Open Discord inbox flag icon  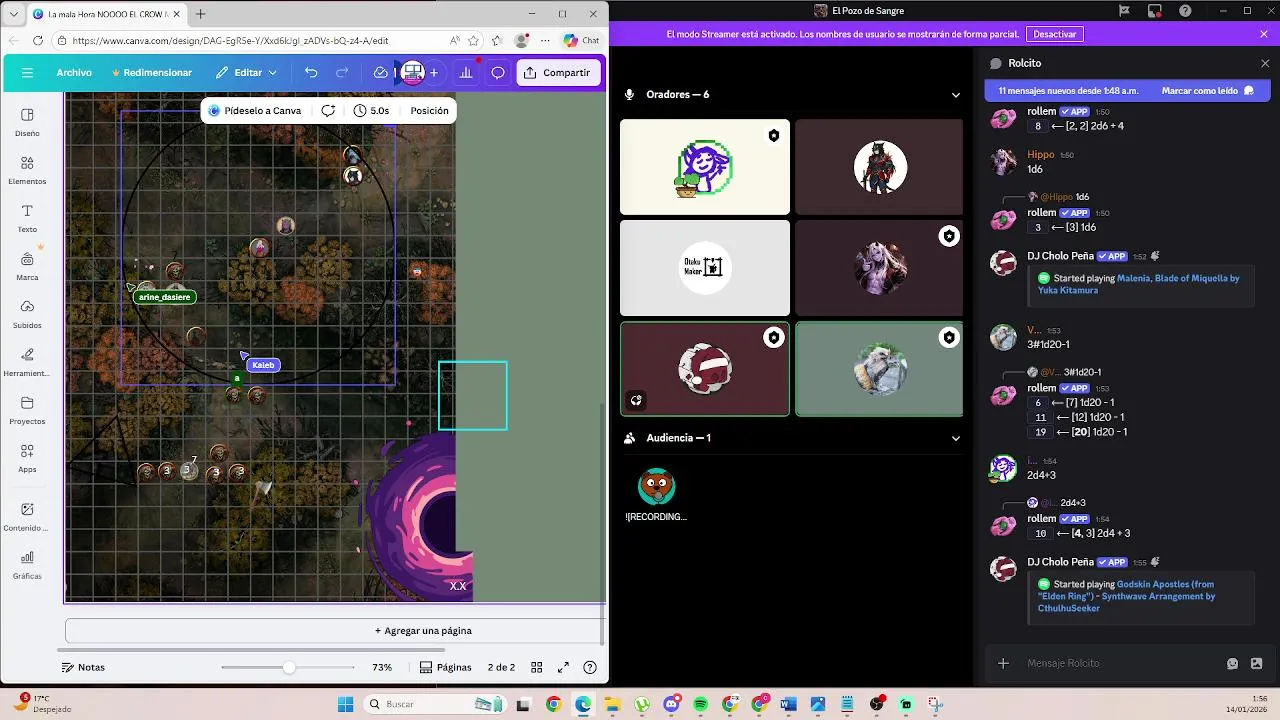(1125, 11)
